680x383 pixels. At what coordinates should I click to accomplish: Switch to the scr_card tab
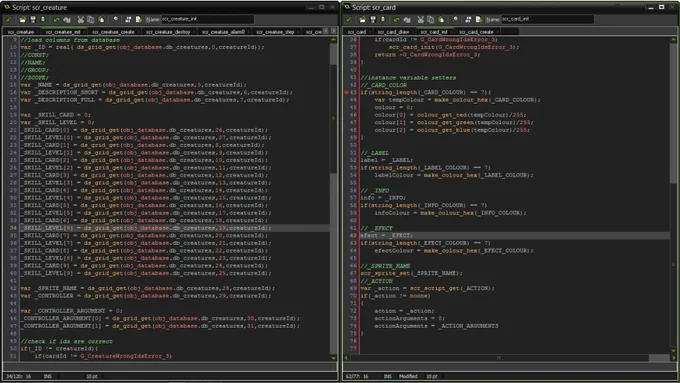[357, 32]
